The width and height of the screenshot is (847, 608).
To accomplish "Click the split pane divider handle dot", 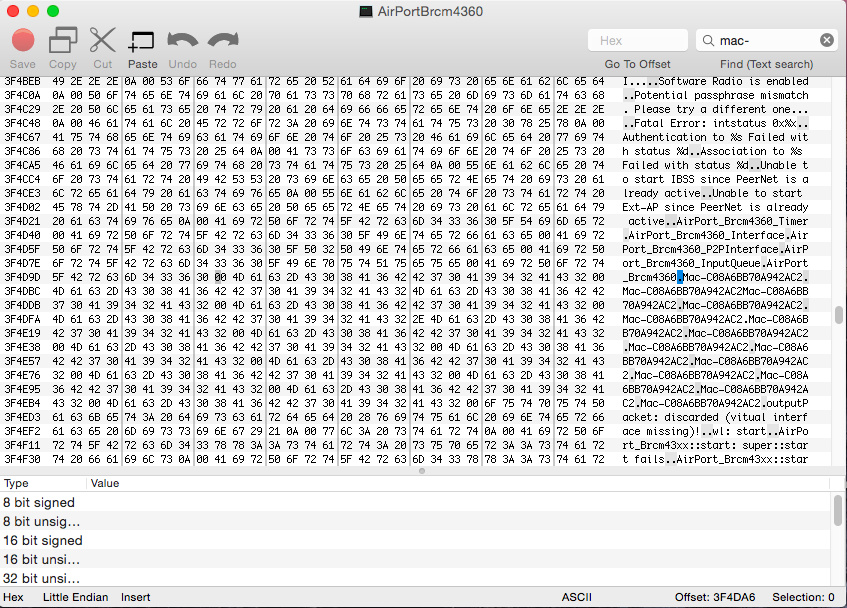I will click(422, 471).
